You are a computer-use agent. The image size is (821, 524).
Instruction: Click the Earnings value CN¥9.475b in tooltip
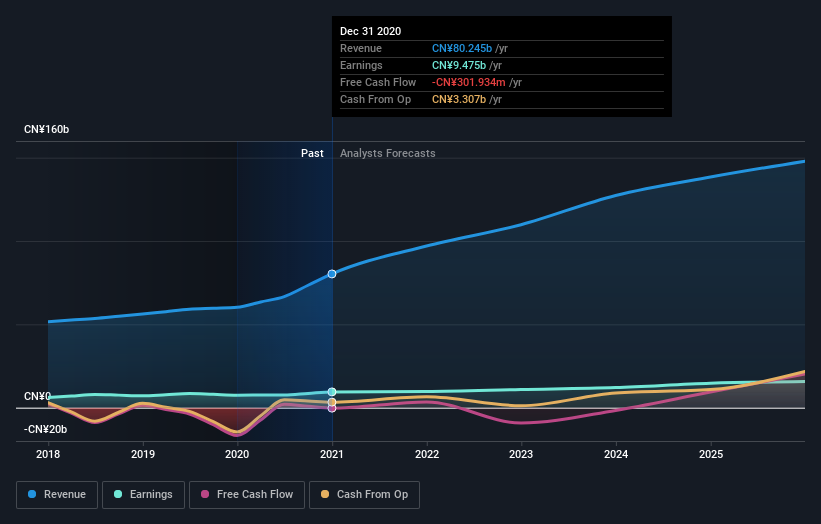pos(459,65)
